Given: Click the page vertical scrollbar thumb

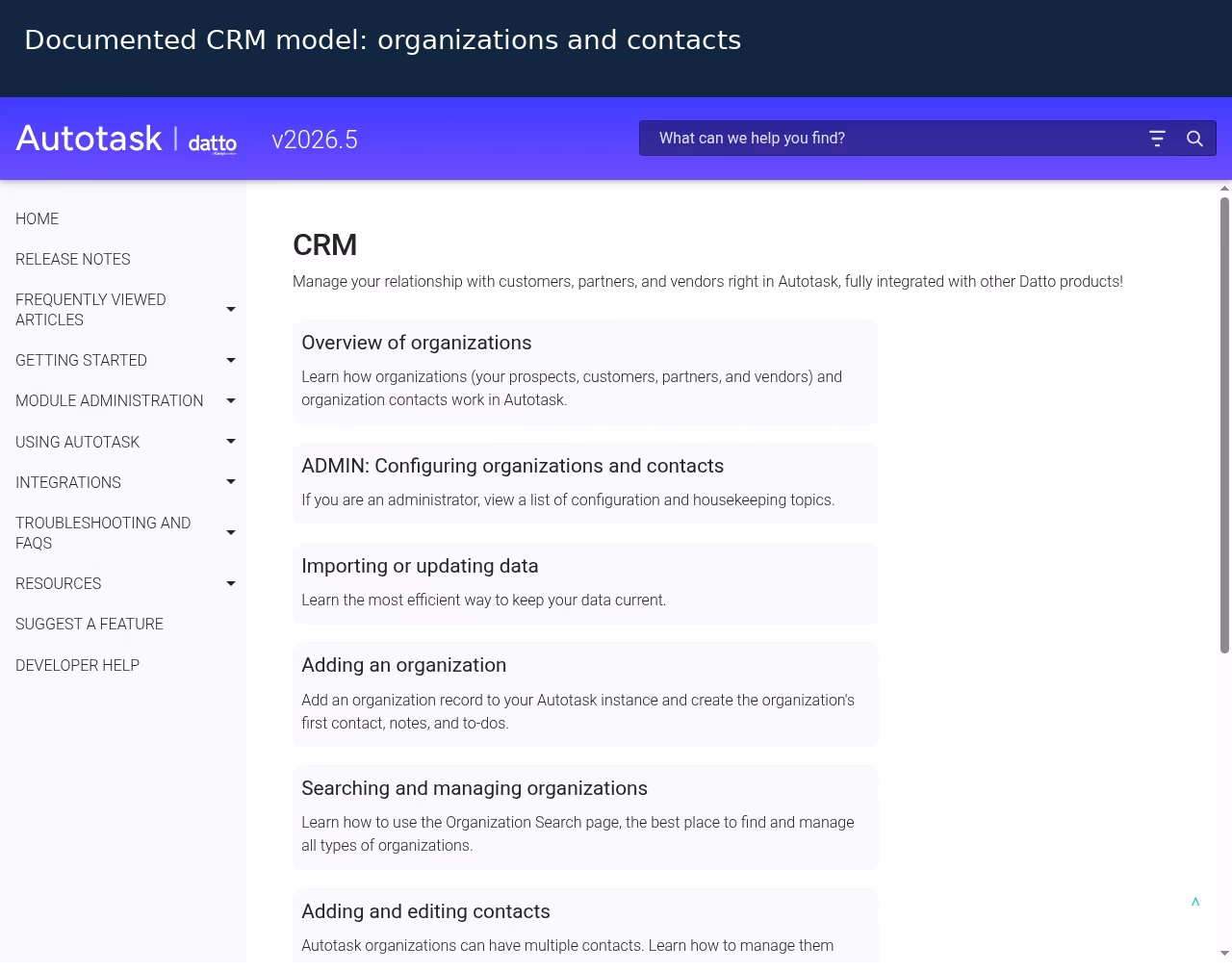Looking at the screenshot, I should click(1224, 424).
